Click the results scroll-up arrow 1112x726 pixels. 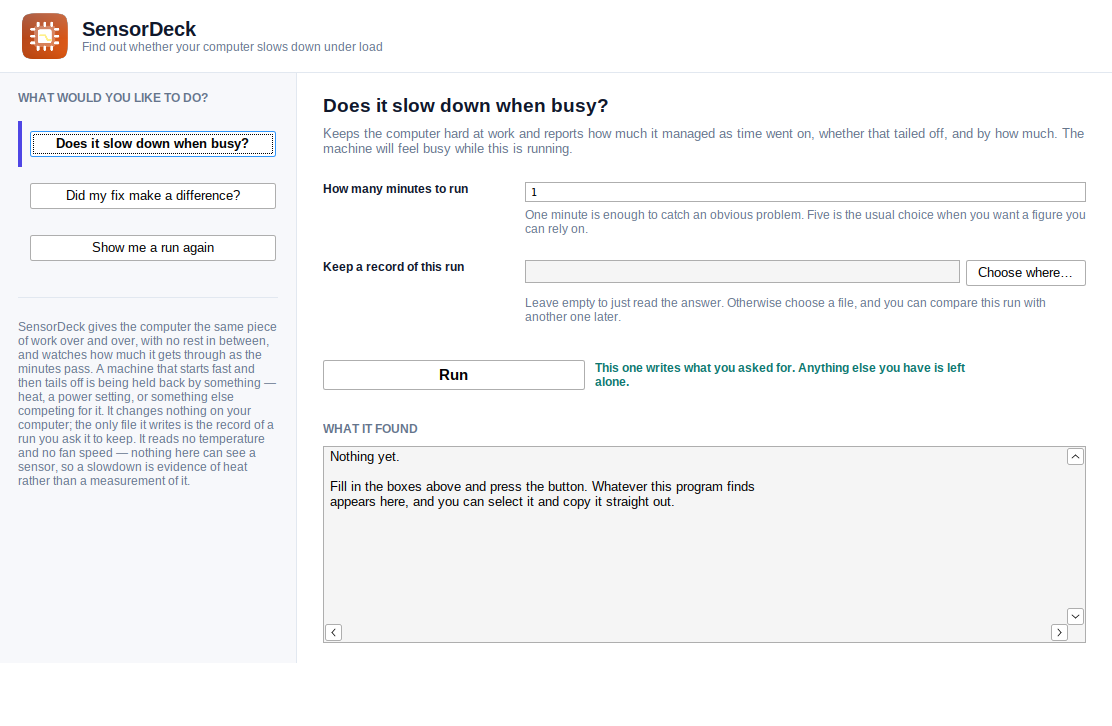tap(1075, 457)
